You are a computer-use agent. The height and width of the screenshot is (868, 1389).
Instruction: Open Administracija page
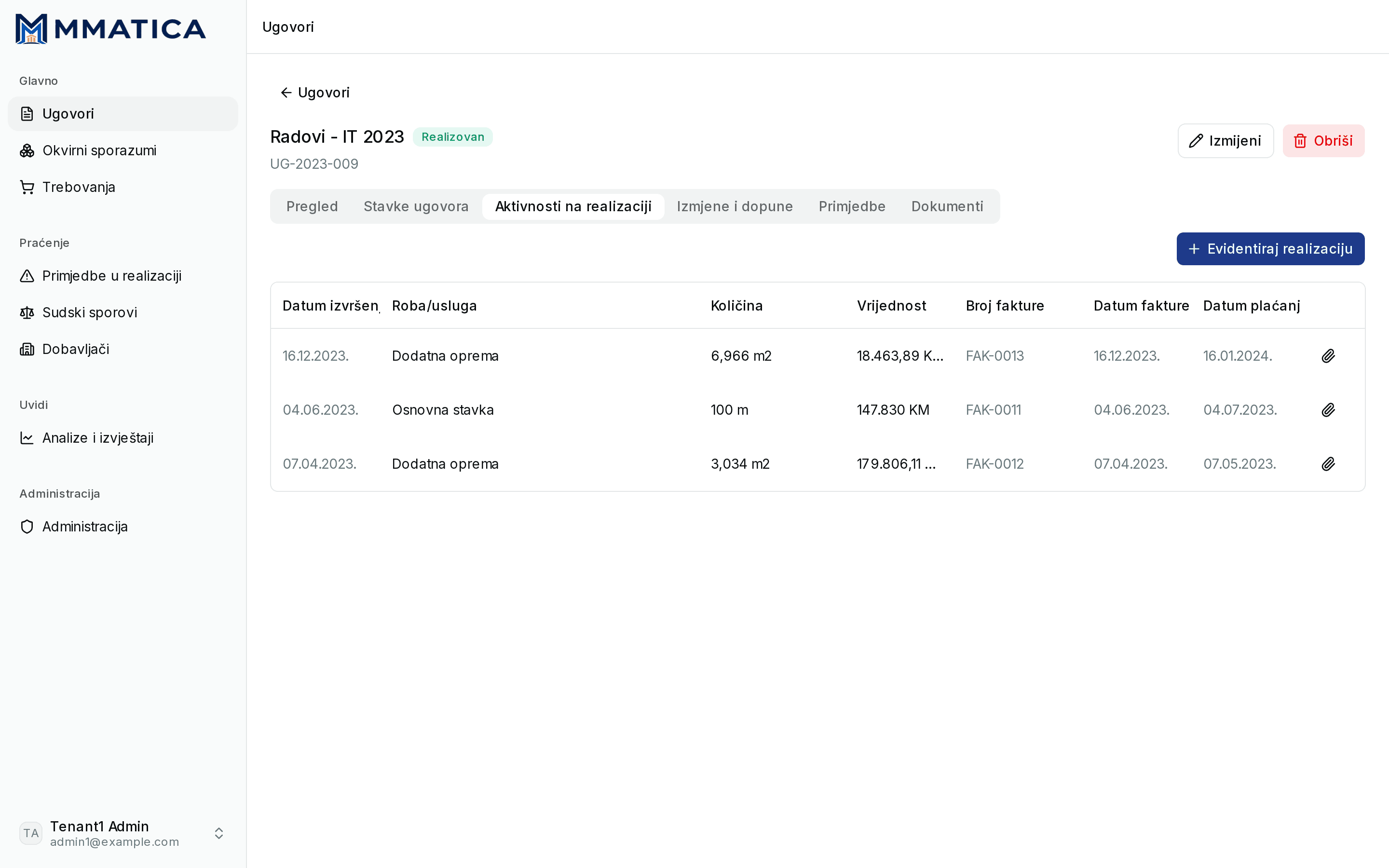click(x=123, y=527)
